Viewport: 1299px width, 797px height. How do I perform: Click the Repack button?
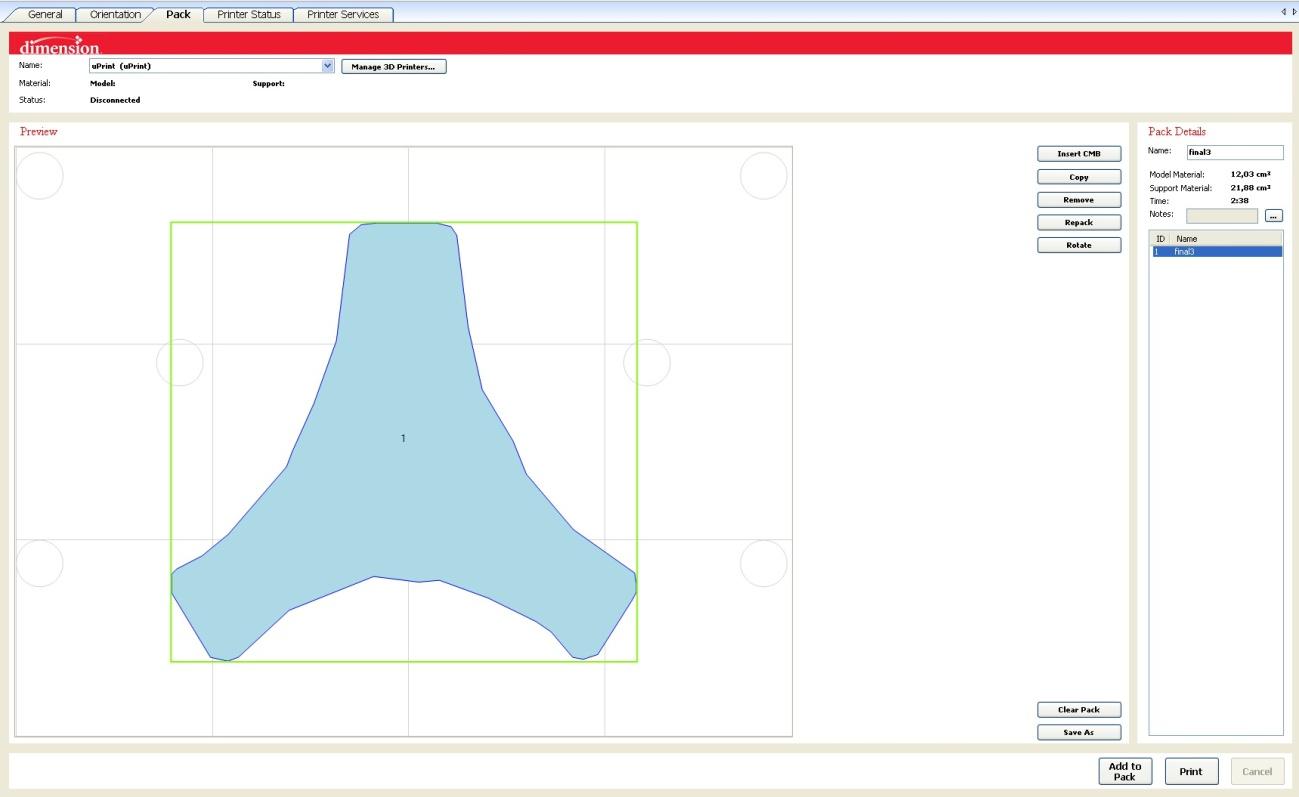click(1079, 223)
